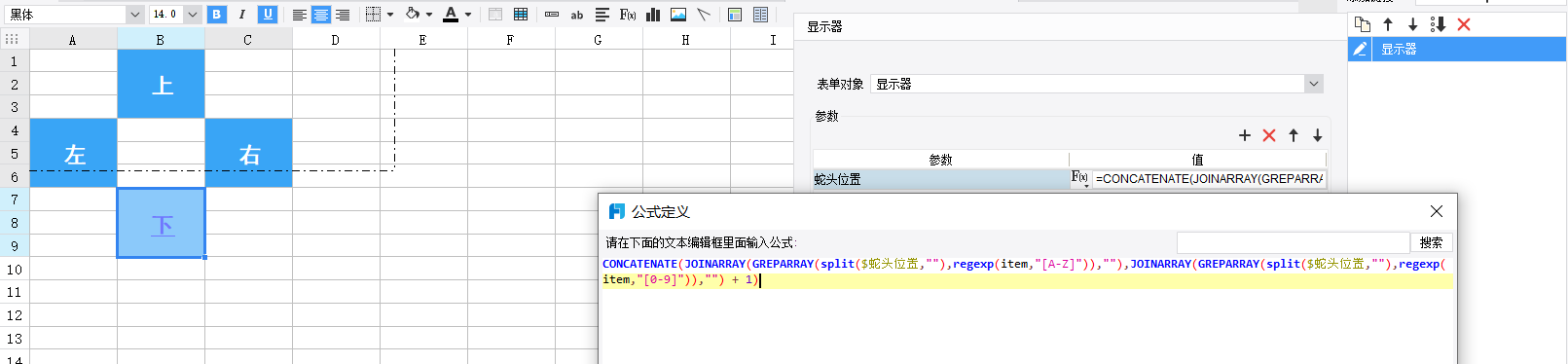1568x364 pixels.
Task: Click formula search input field
Action: pyautogui.click(x=1293, y=242)
